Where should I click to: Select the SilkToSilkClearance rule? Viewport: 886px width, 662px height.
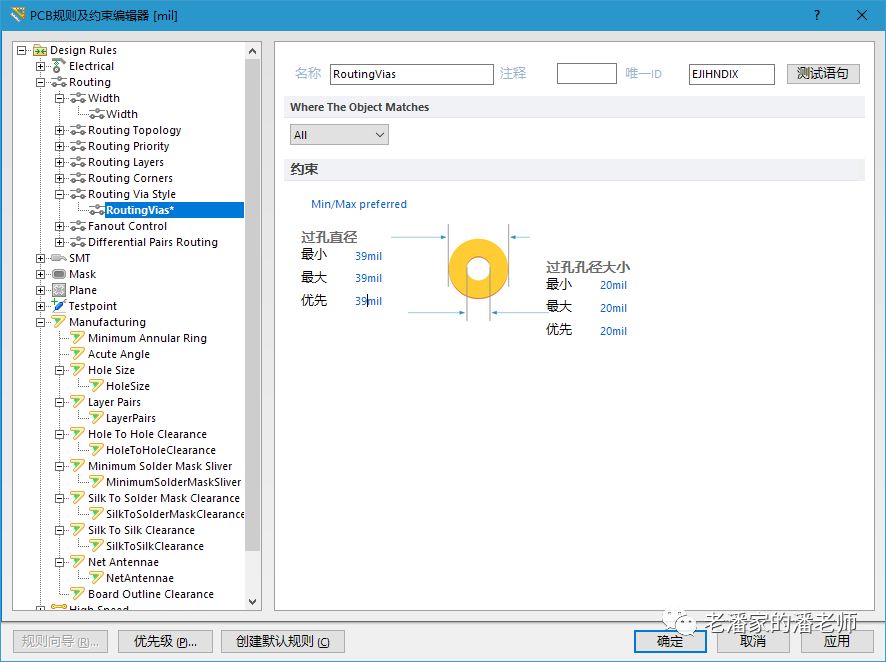pyautogui.click(x=154, y=546)
